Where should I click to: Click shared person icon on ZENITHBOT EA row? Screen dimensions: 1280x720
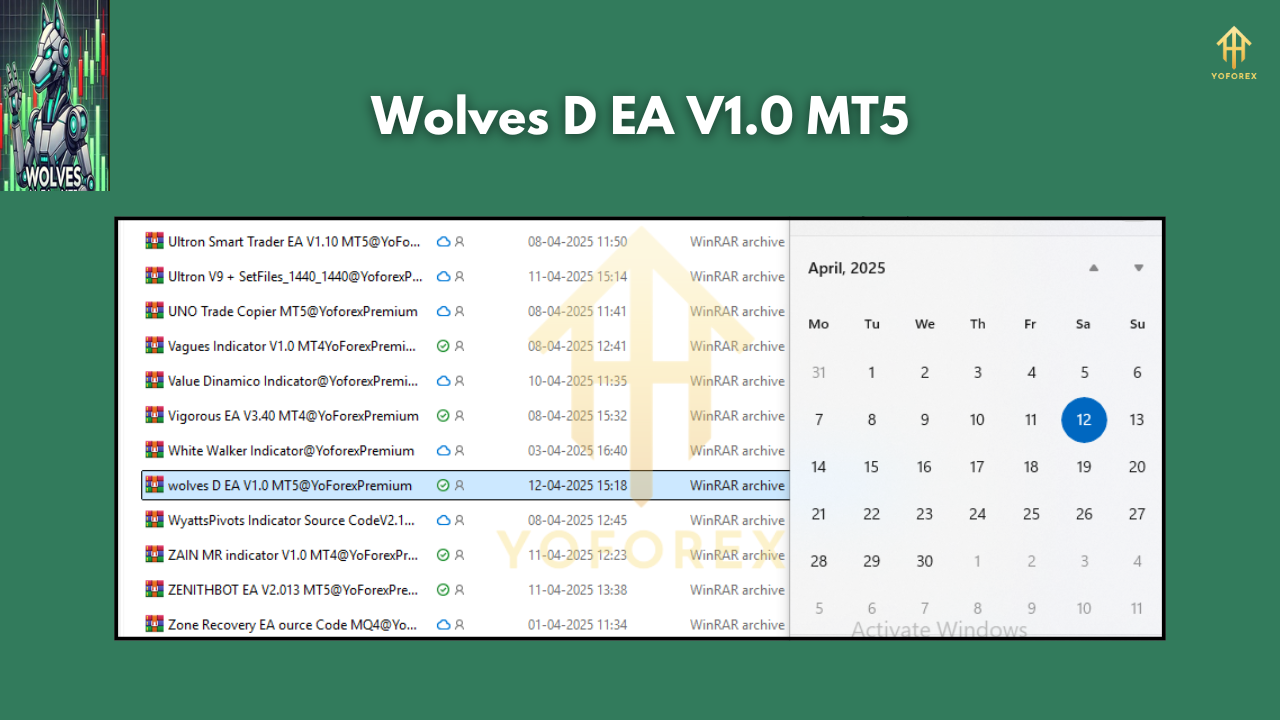(x=460, y=590)
